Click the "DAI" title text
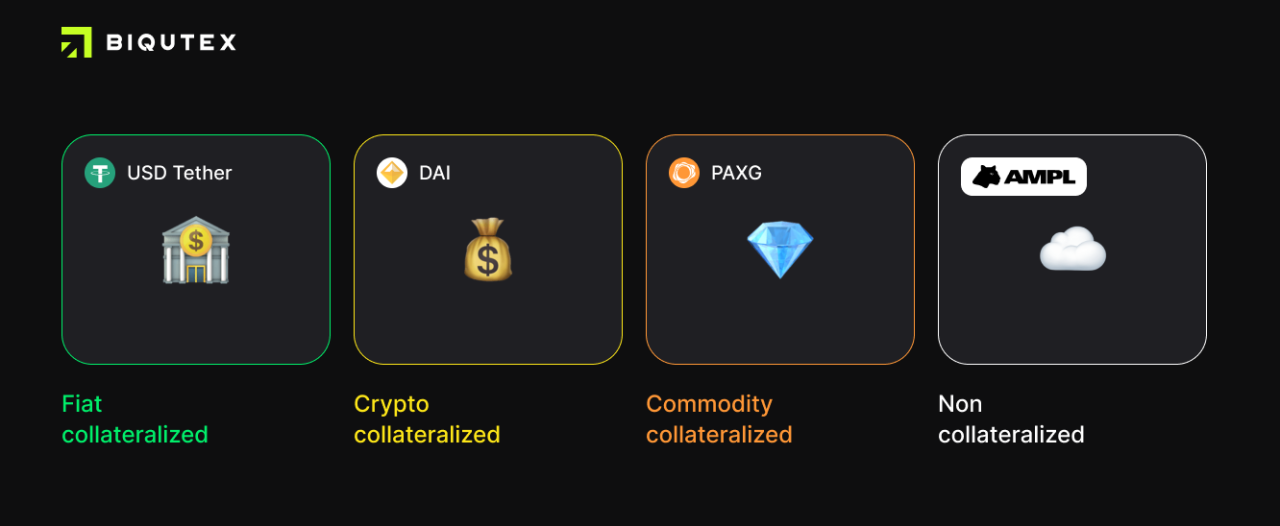The width and height of the screenshot is (1280, 526). click(x=435, y=173)
